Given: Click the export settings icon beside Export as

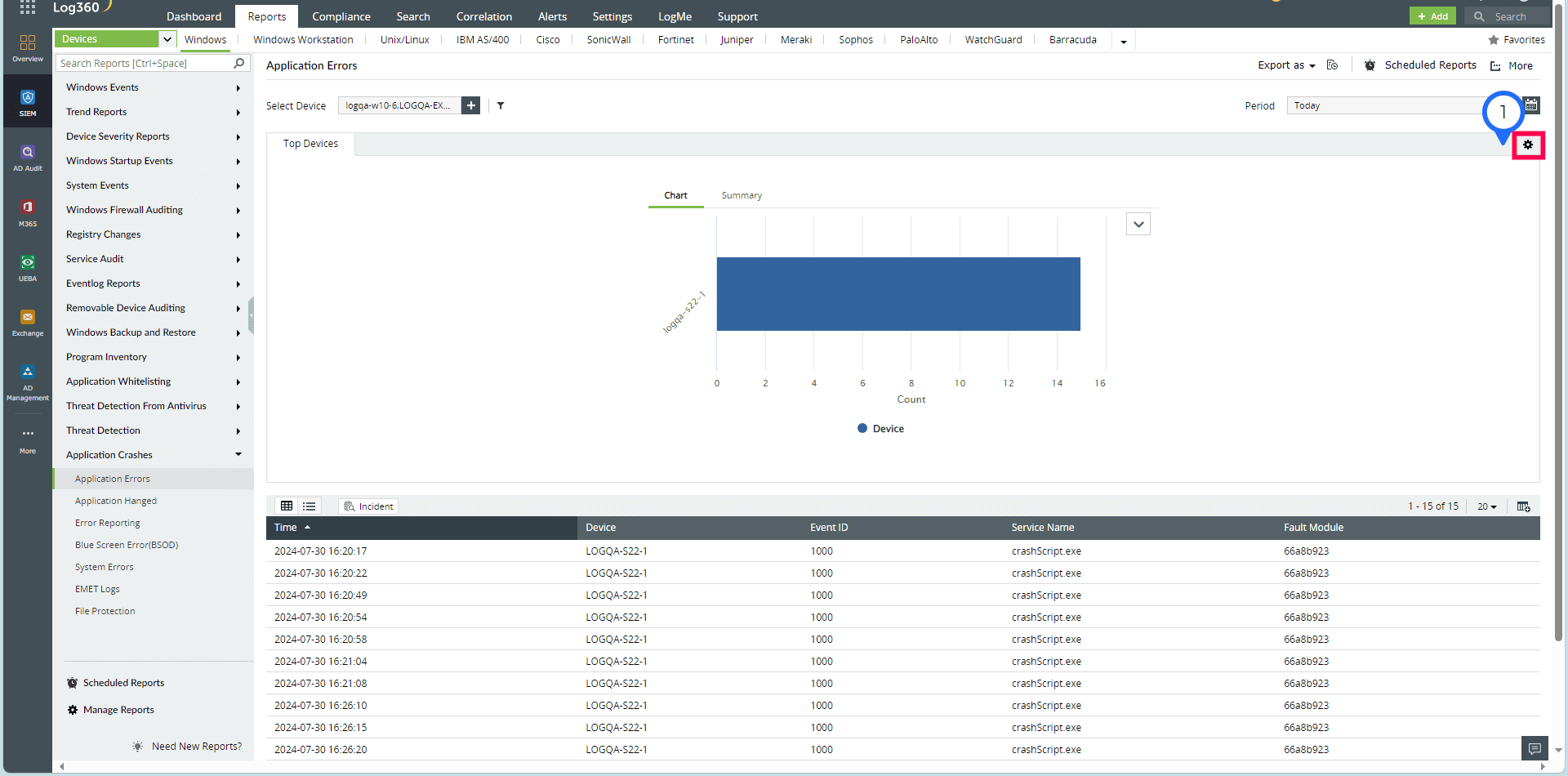Looking at the screenshot, I should point(1333,65).
